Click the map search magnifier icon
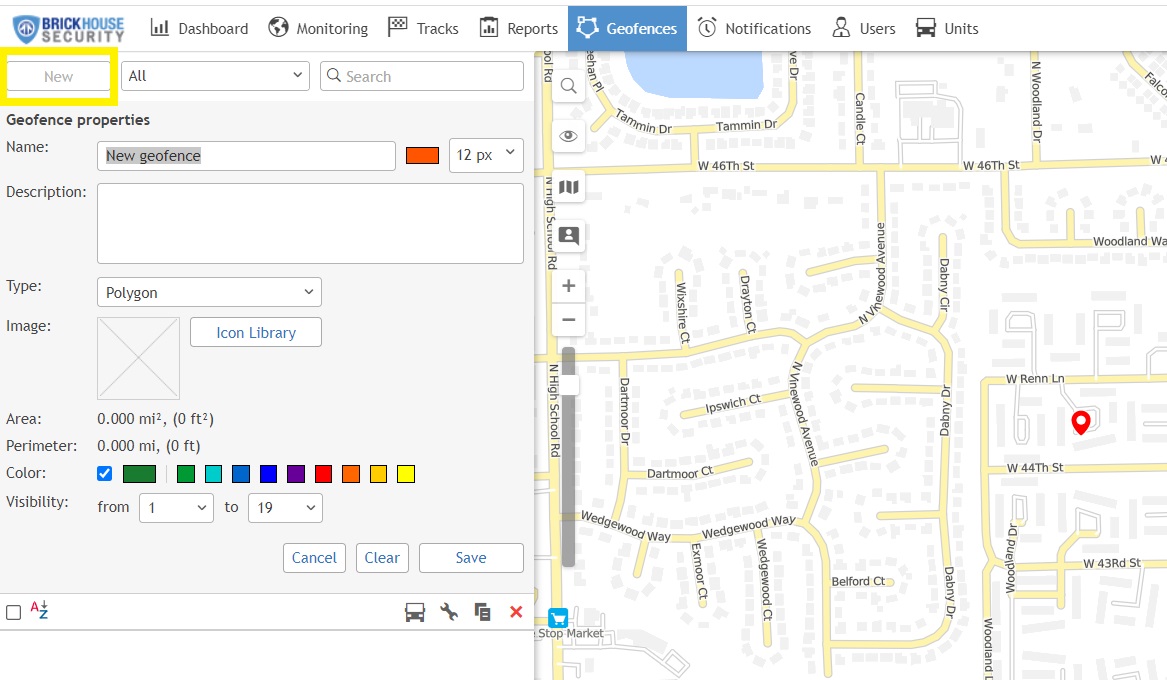1167x680 pixels. [569, 86]
